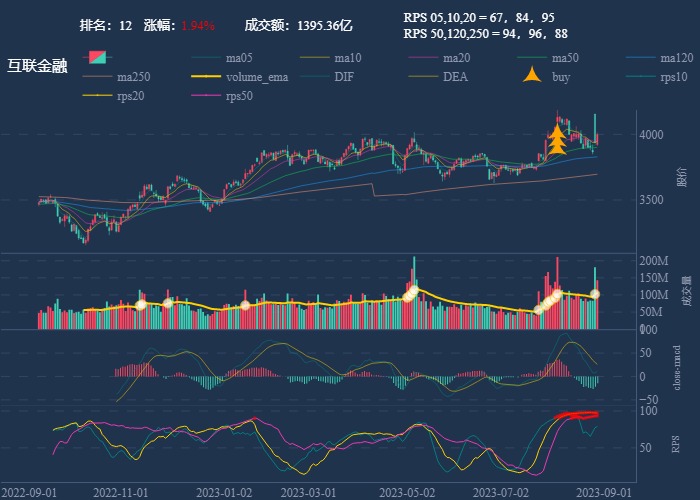Toggle the ma250 legend entry
Screen dimensions: 700x500
click(x=133, y=76)
